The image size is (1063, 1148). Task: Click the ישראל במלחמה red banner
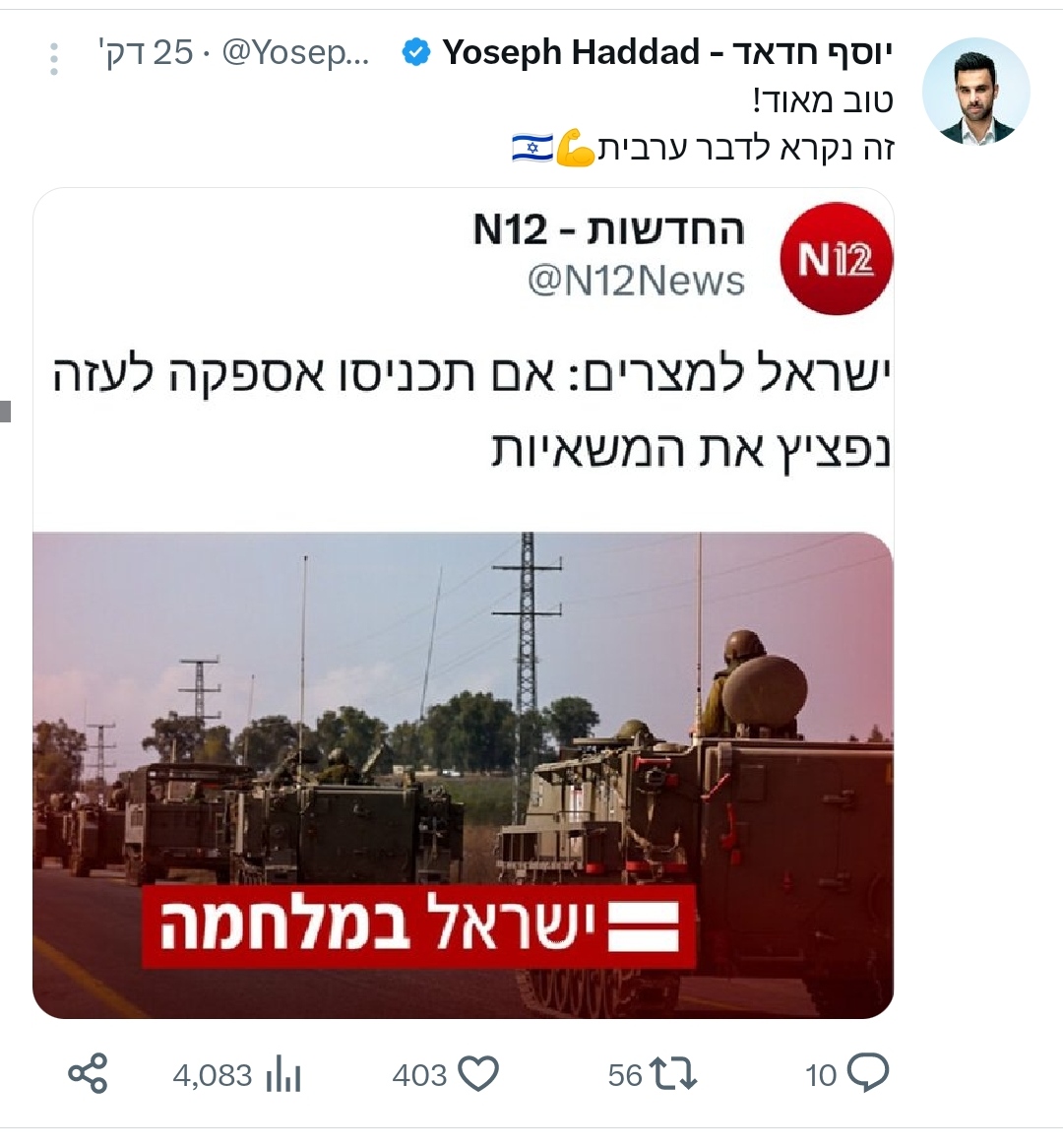418,926
